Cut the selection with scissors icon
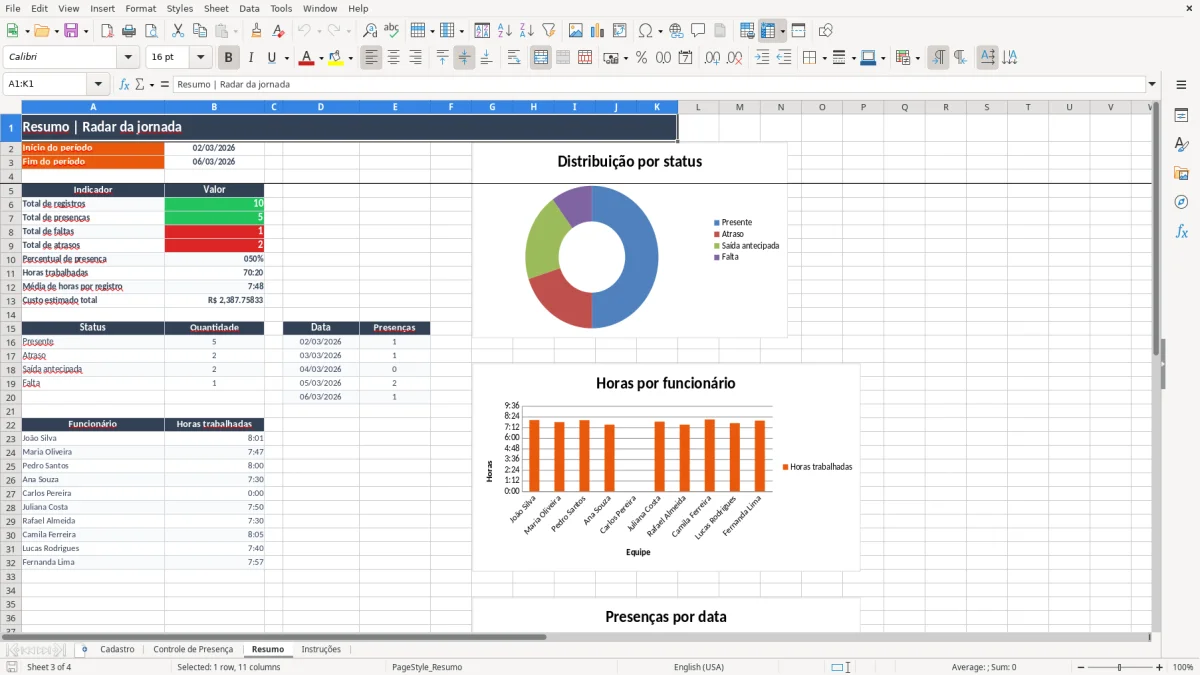The image size is (1200, 675). (178, 31)
